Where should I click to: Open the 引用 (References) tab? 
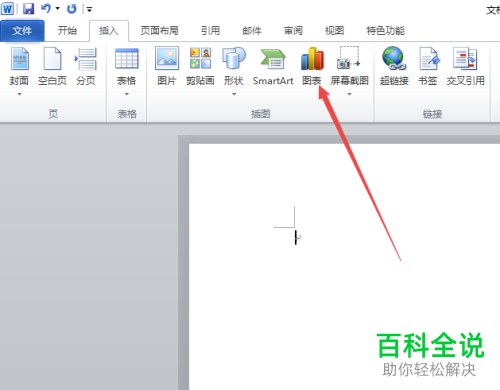211,31
